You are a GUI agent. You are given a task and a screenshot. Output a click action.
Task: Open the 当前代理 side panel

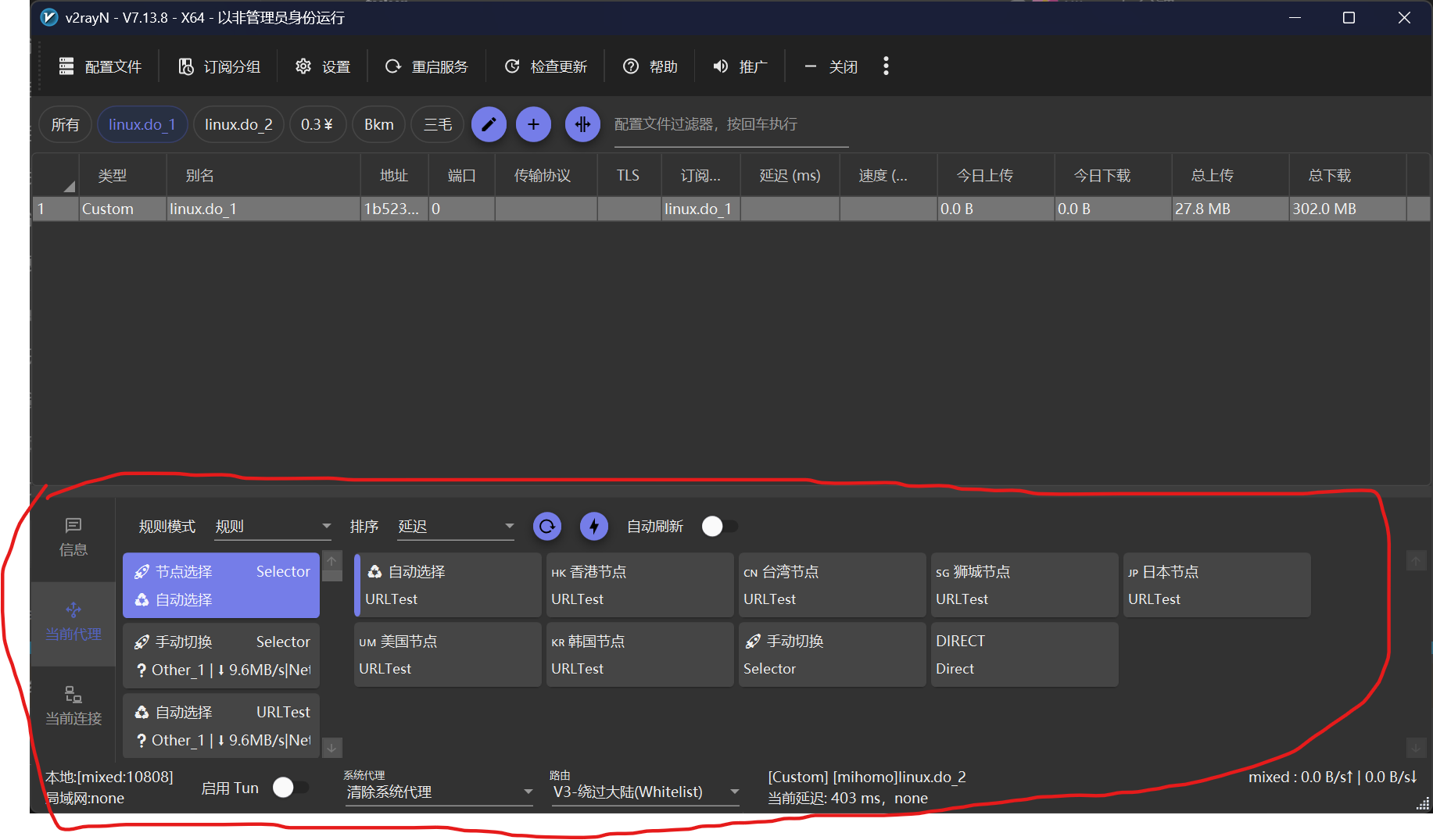click(x=73, y=623)
